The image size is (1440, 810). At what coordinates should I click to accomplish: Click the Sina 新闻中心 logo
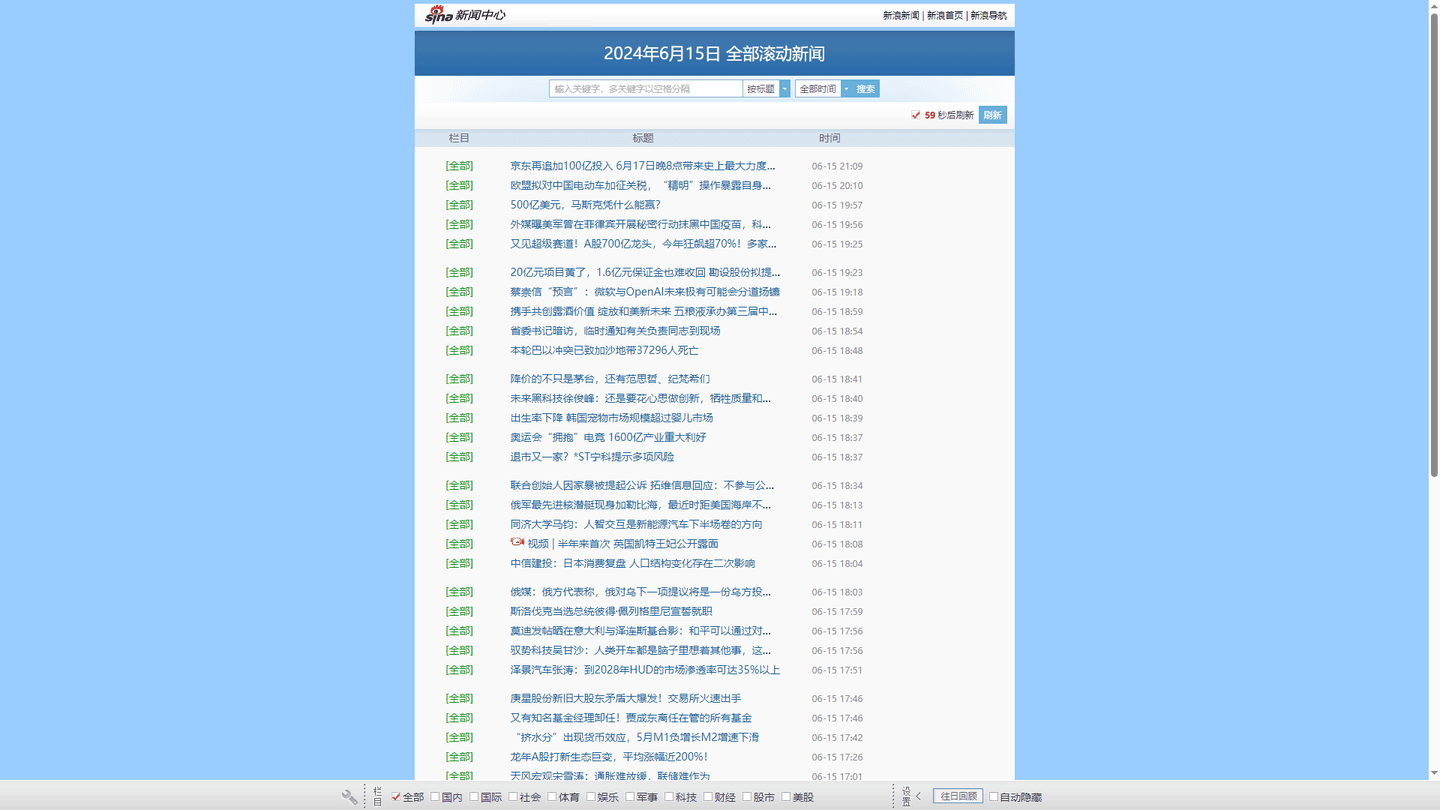click(465, 14)
